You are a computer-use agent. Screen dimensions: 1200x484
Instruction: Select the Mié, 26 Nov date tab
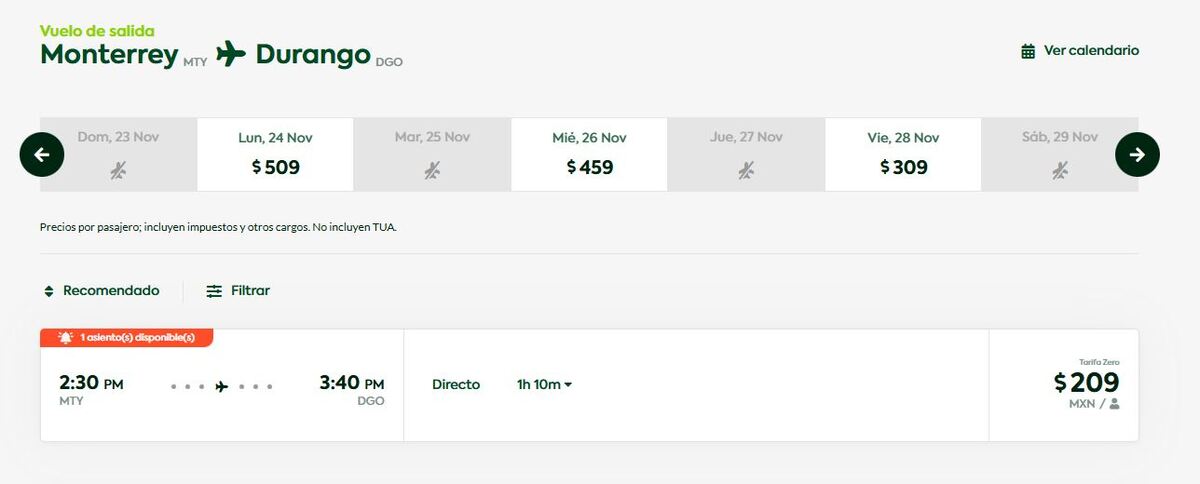589,154
